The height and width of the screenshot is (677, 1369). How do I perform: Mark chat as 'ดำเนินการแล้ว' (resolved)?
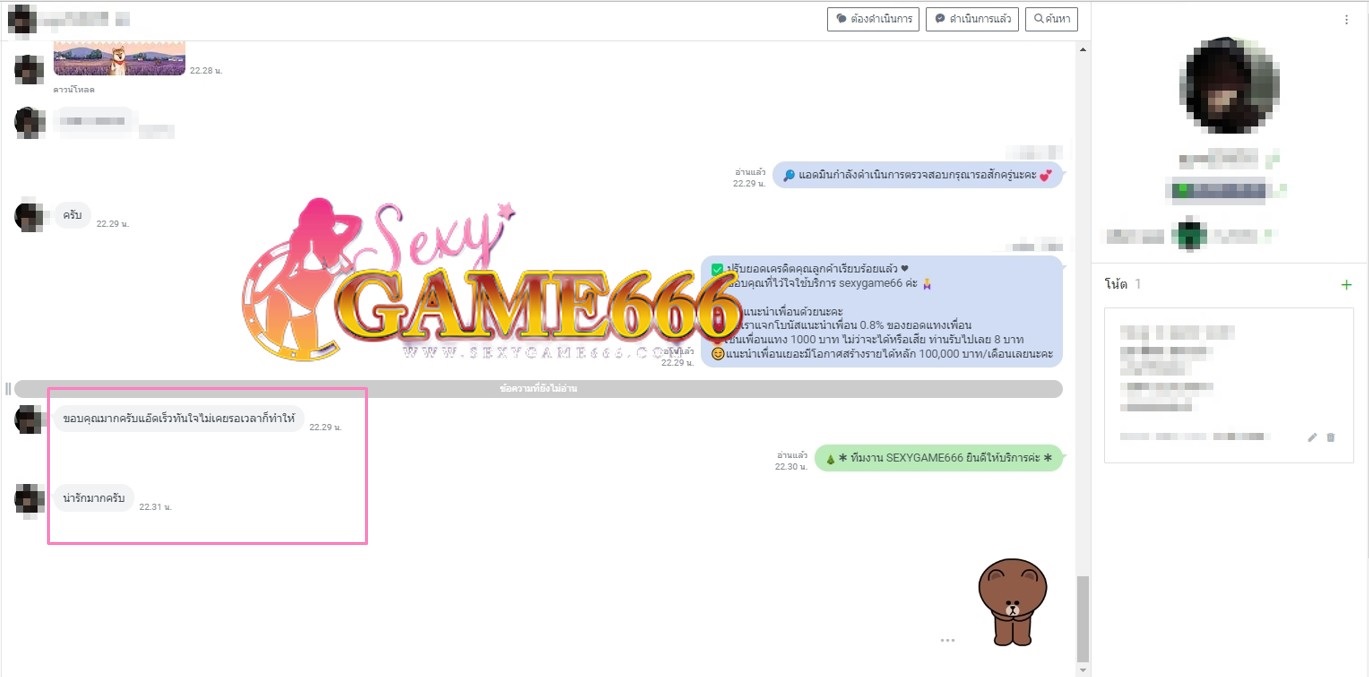pos(971,19)
